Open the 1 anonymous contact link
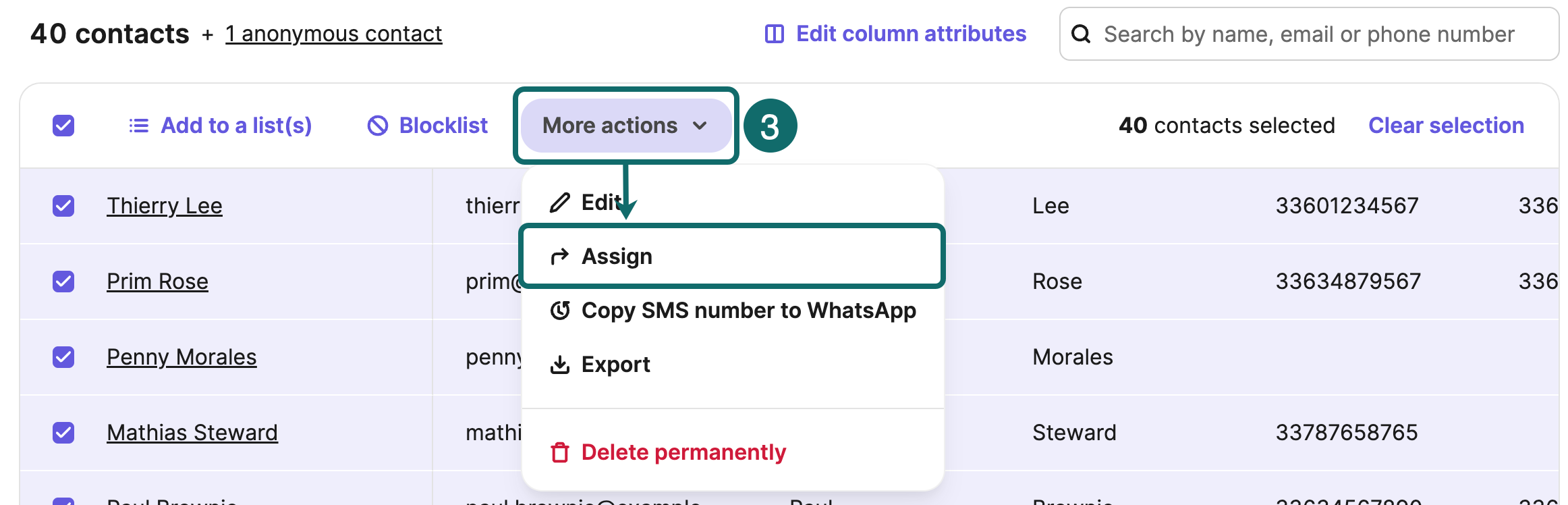The width and height of the screenshot is (1568, 505). pyautogui.click(x=333, y=34)
